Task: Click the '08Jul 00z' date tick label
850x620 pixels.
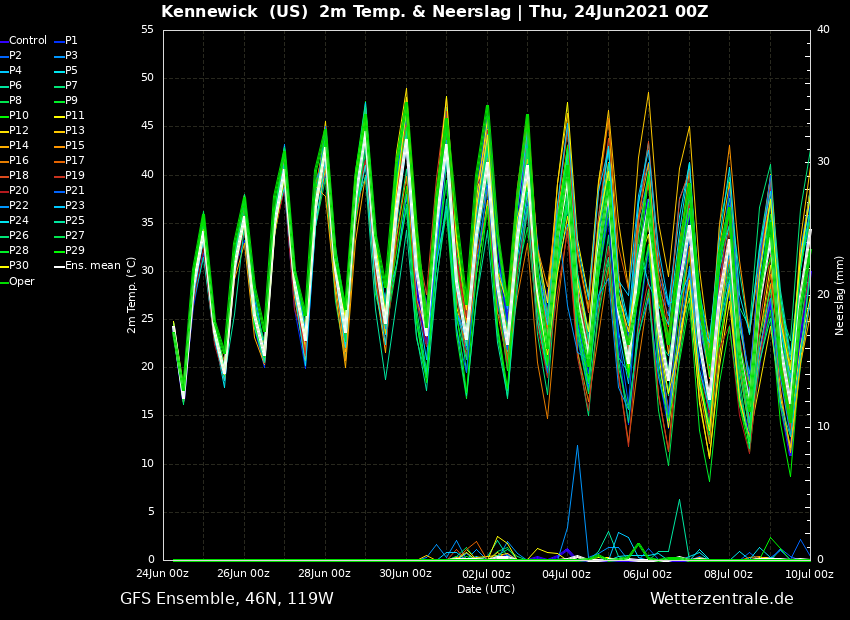Action: point(728,574)
